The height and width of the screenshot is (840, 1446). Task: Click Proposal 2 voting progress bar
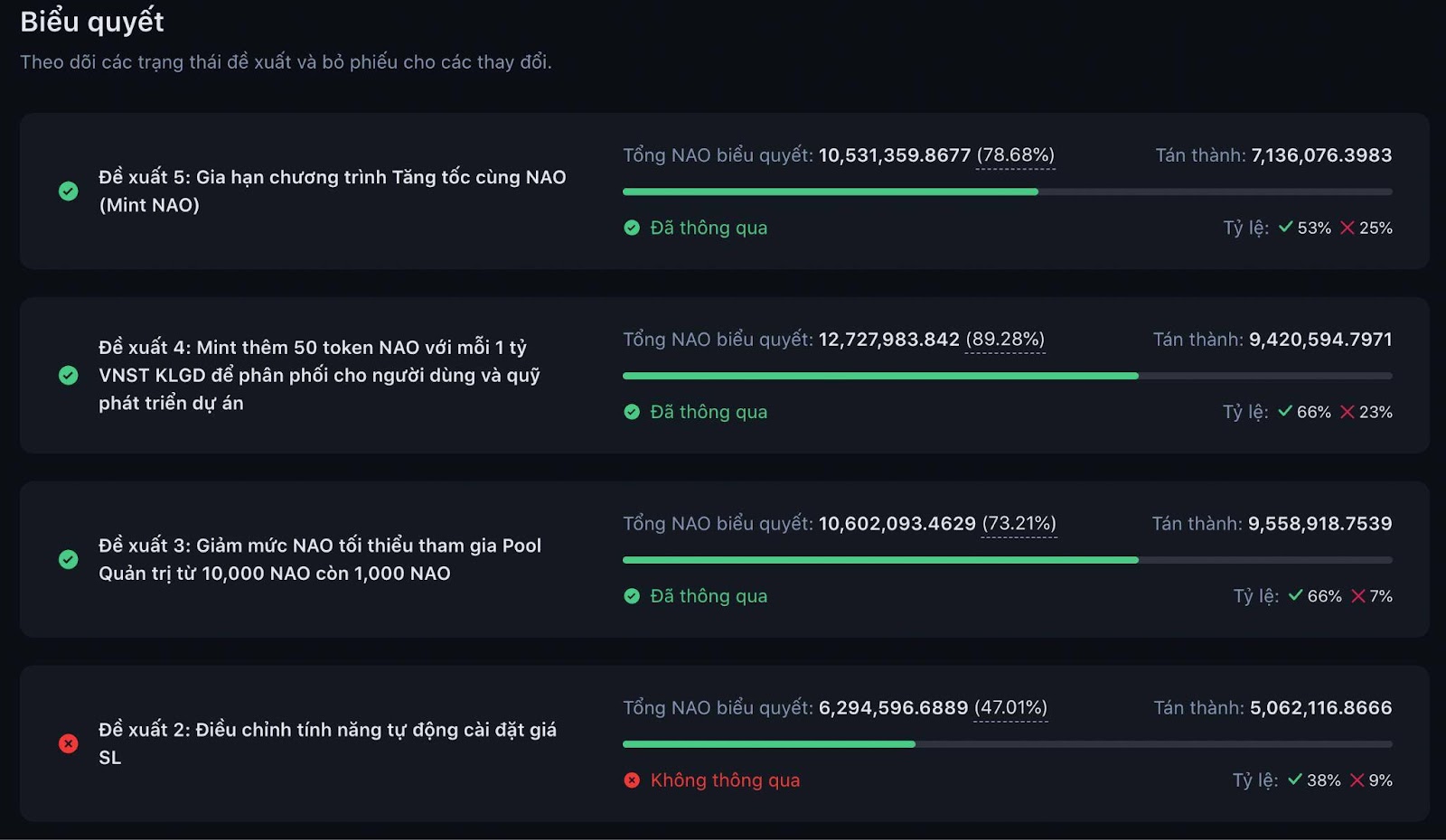pyautogui.click(x=1007, y=744)
